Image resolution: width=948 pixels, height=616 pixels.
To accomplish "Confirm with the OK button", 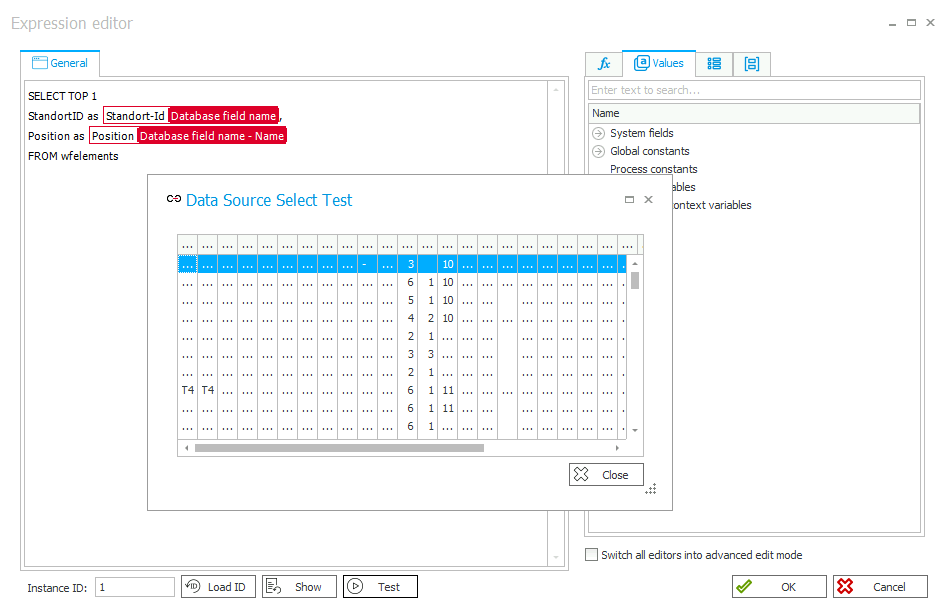I will (778, 587).
